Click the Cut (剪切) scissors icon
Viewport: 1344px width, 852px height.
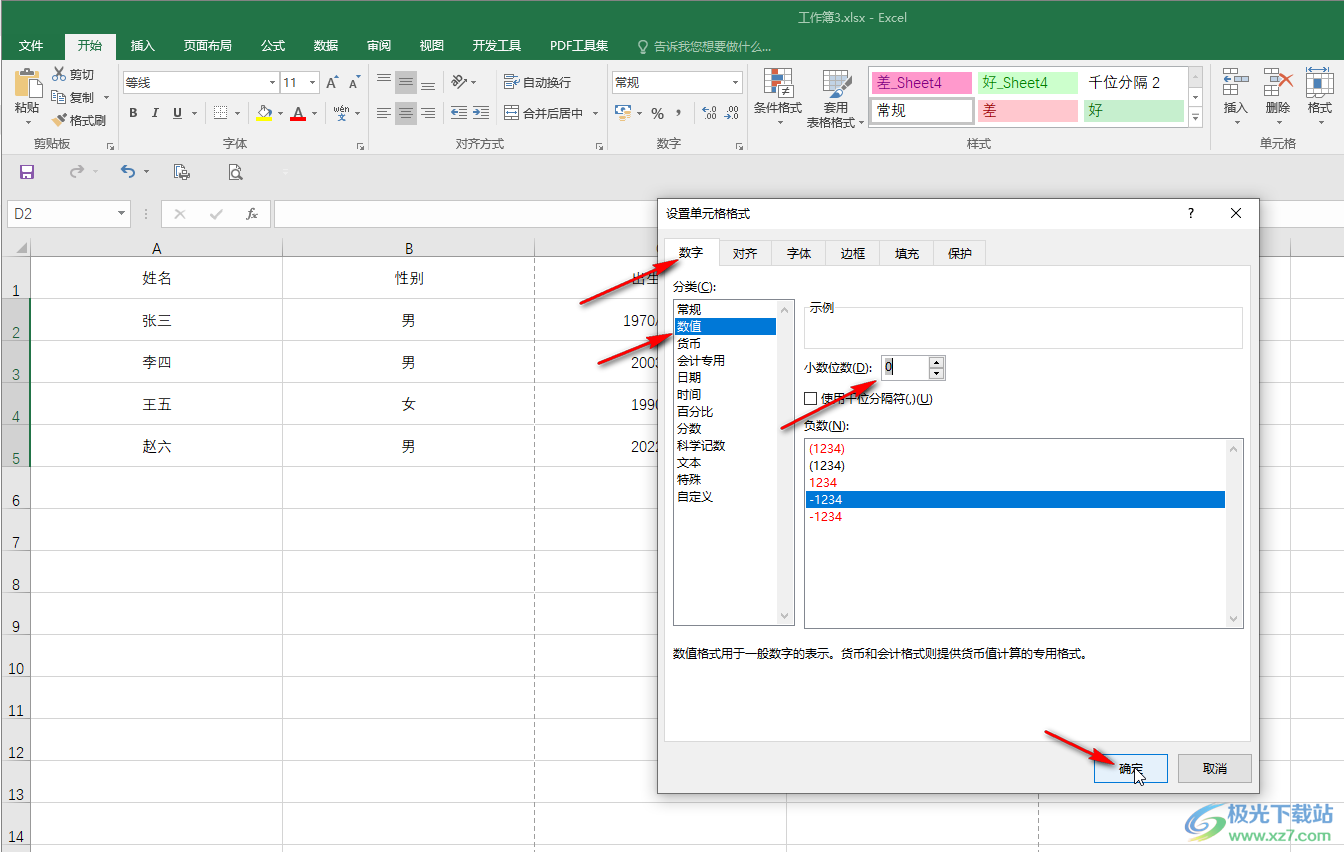(59, 74)
